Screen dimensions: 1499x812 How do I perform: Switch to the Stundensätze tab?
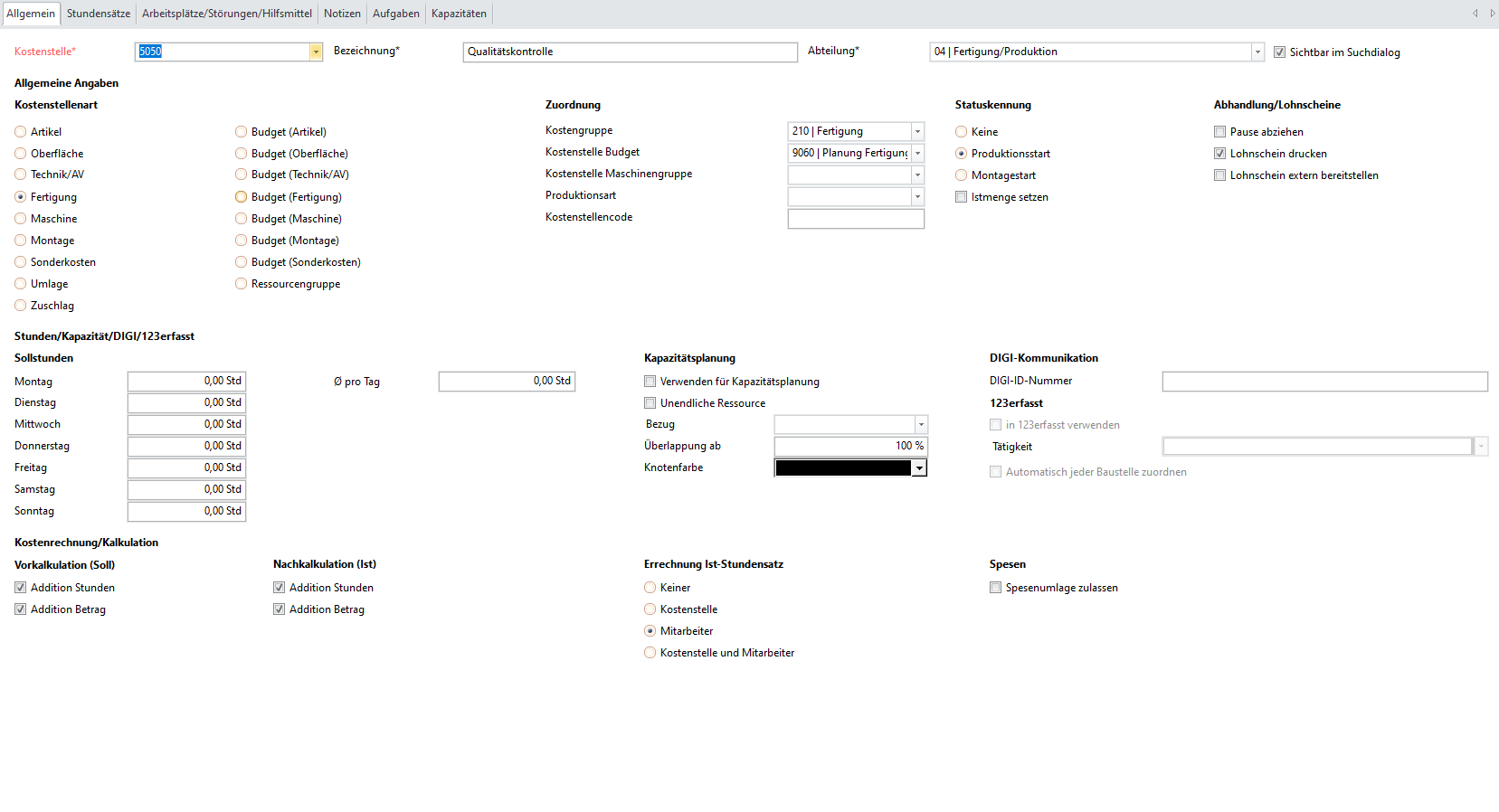(98, 14)
